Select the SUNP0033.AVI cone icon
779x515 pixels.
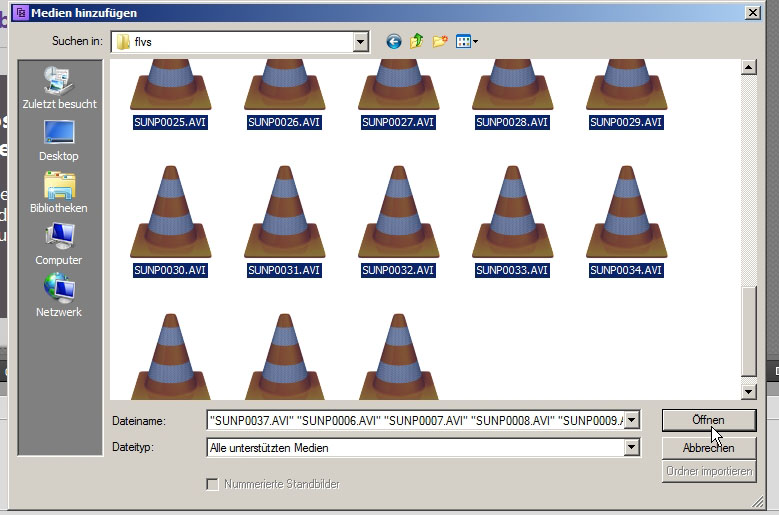[513, 212]
